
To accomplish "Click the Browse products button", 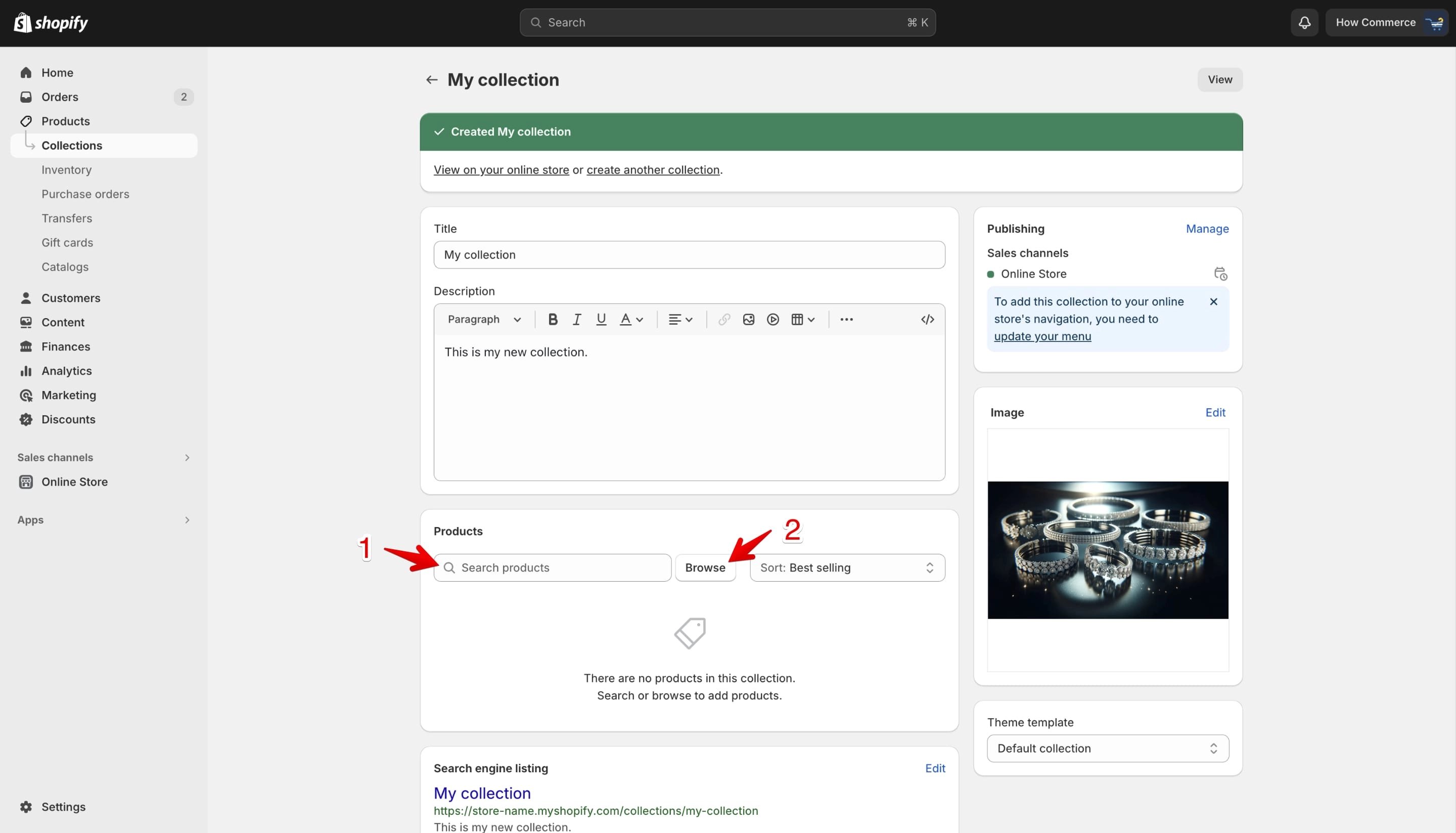I will [x=705, y=567].
